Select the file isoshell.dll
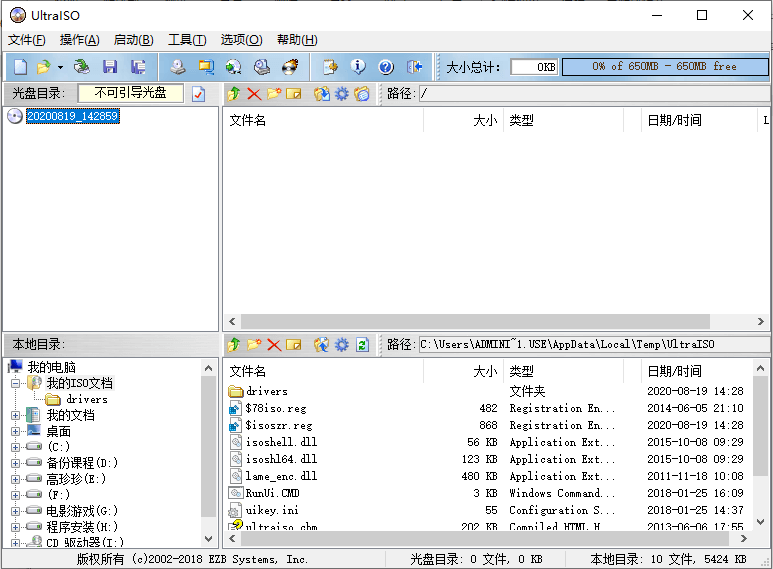Screen dimensions: 773x569 [281, 442]
